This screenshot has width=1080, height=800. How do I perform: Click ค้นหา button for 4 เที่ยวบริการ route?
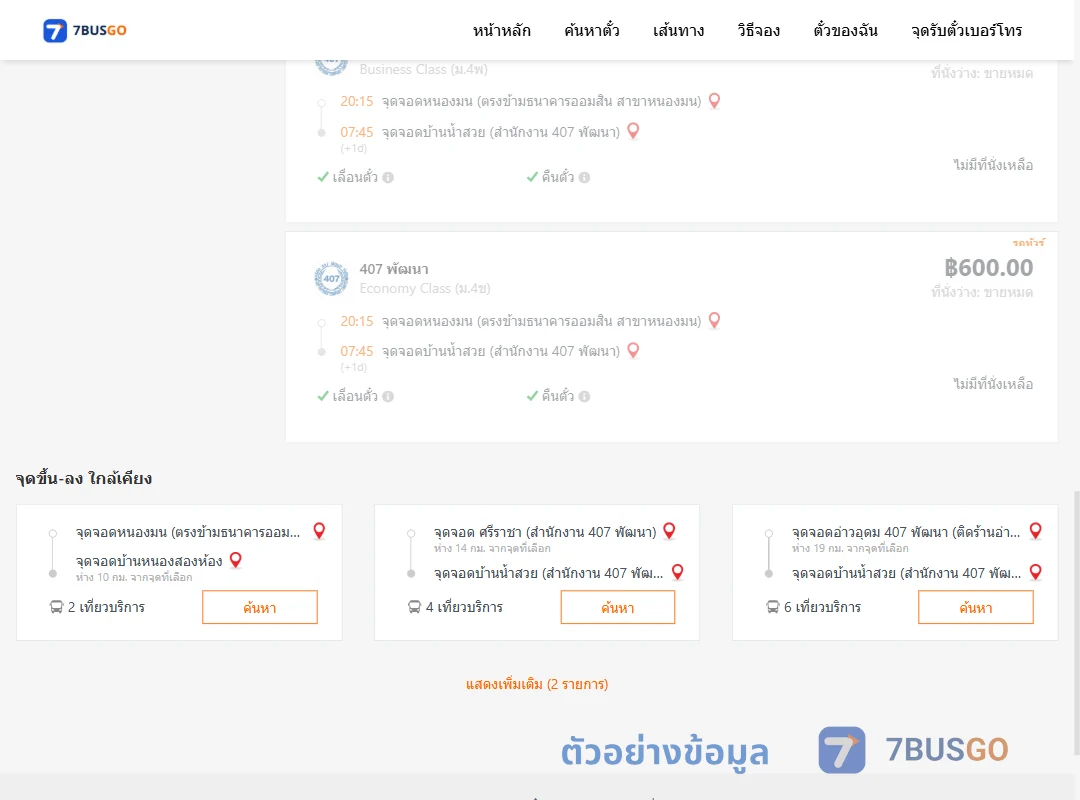[x=618, y=607]
